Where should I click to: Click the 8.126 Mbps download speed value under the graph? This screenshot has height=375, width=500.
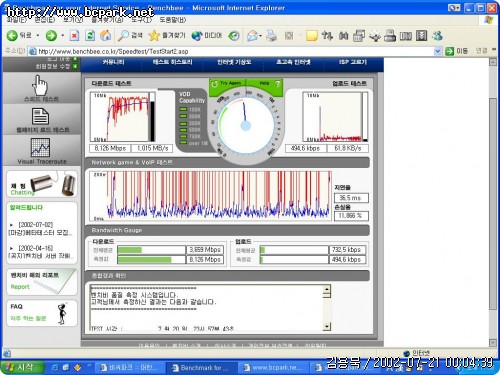click(110, 148)
